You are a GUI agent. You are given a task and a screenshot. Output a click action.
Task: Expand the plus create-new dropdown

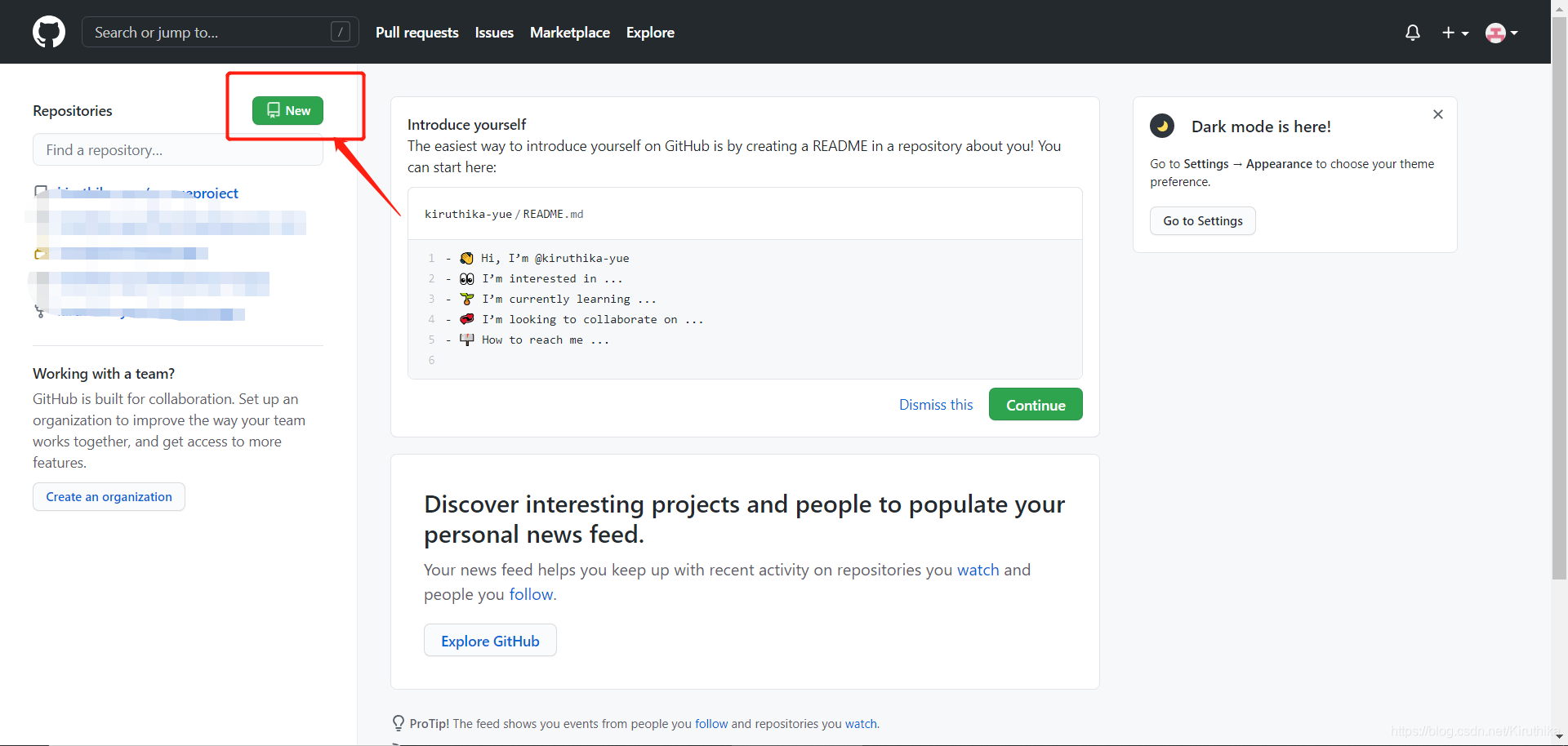tap(1455, 33)
